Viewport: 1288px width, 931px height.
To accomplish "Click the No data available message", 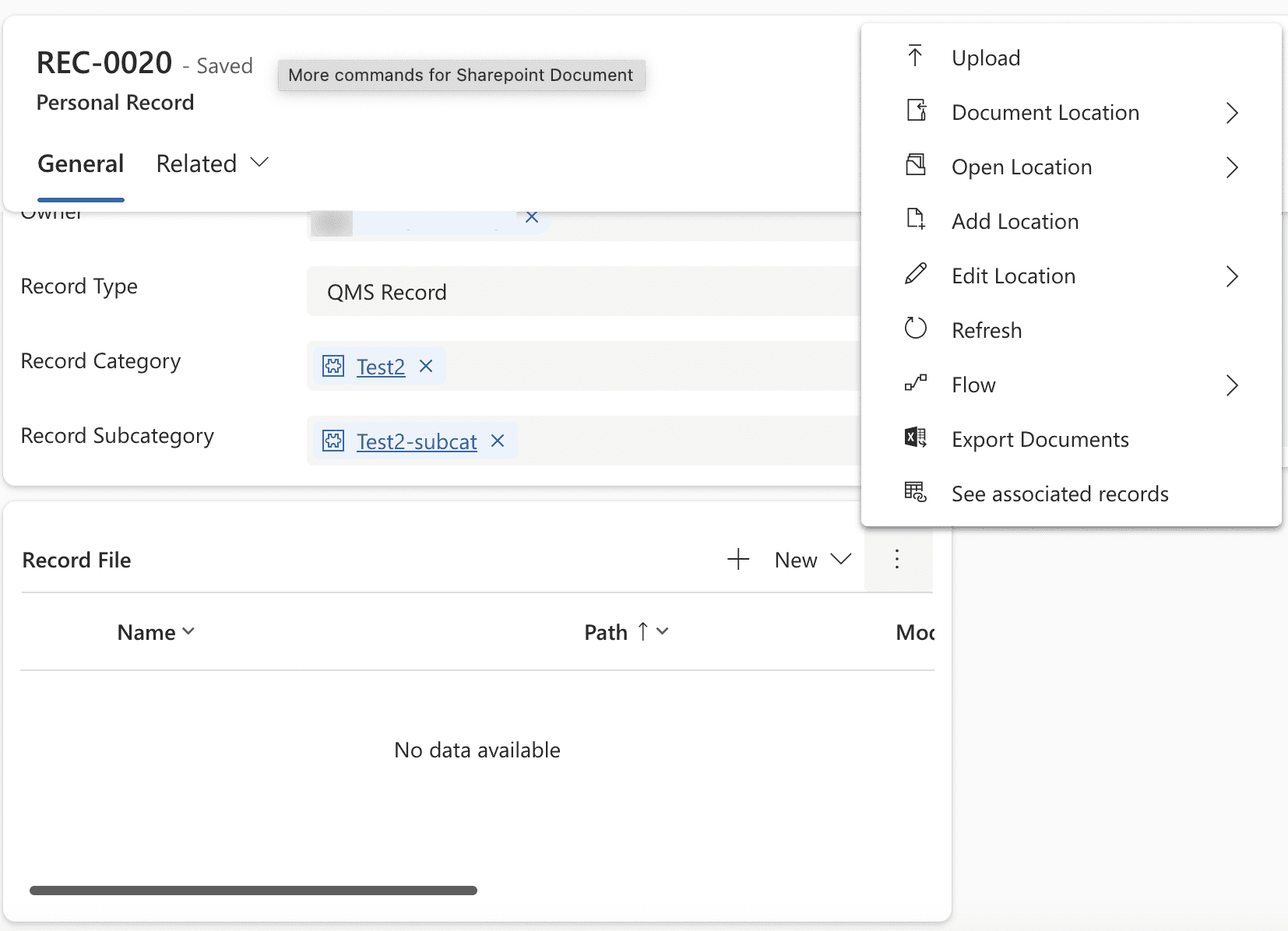I will click(477, 750).
